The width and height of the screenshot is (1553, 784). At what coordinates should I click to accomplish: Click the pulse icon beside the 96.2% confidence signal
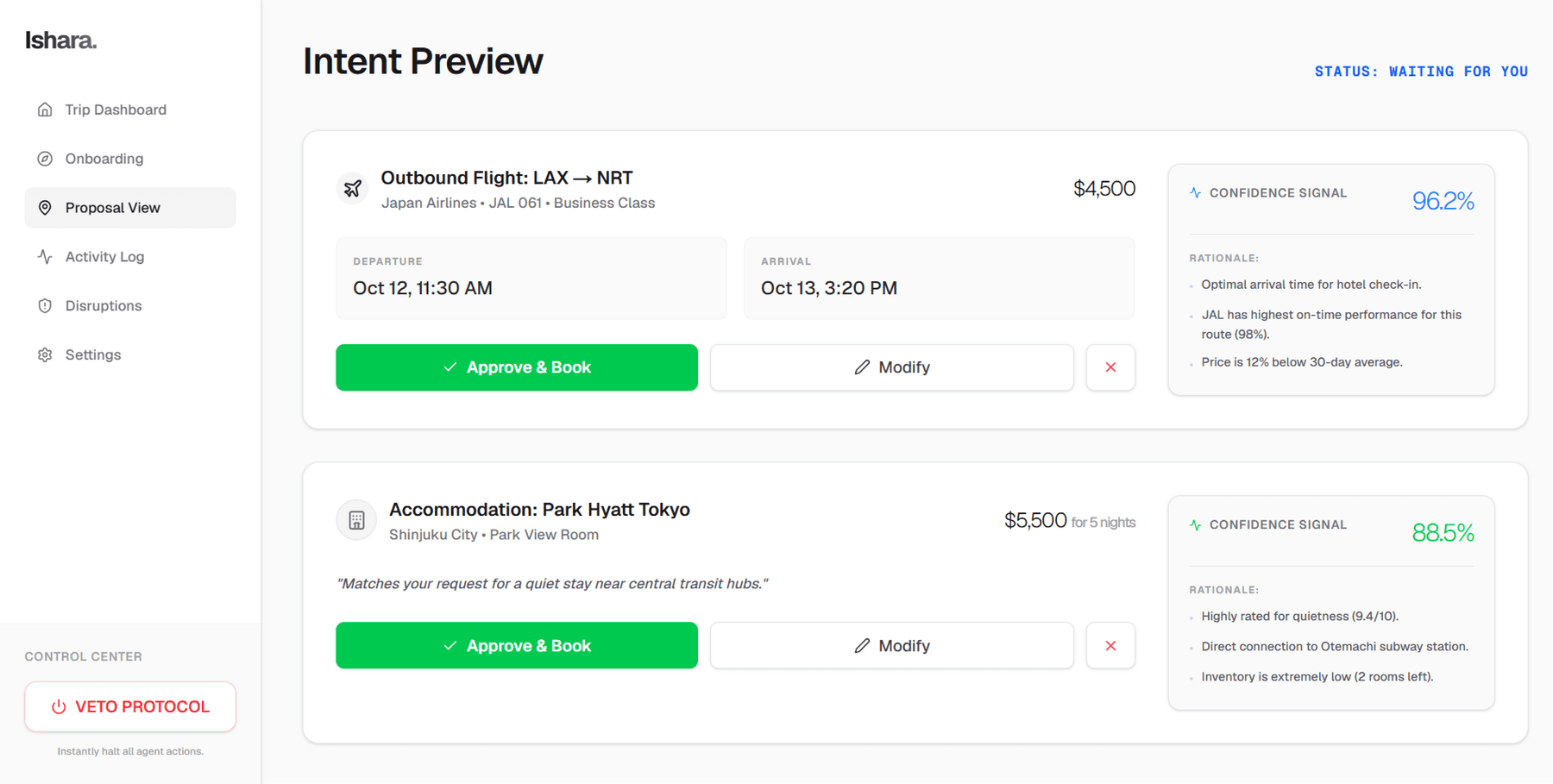coord(1195,193)
